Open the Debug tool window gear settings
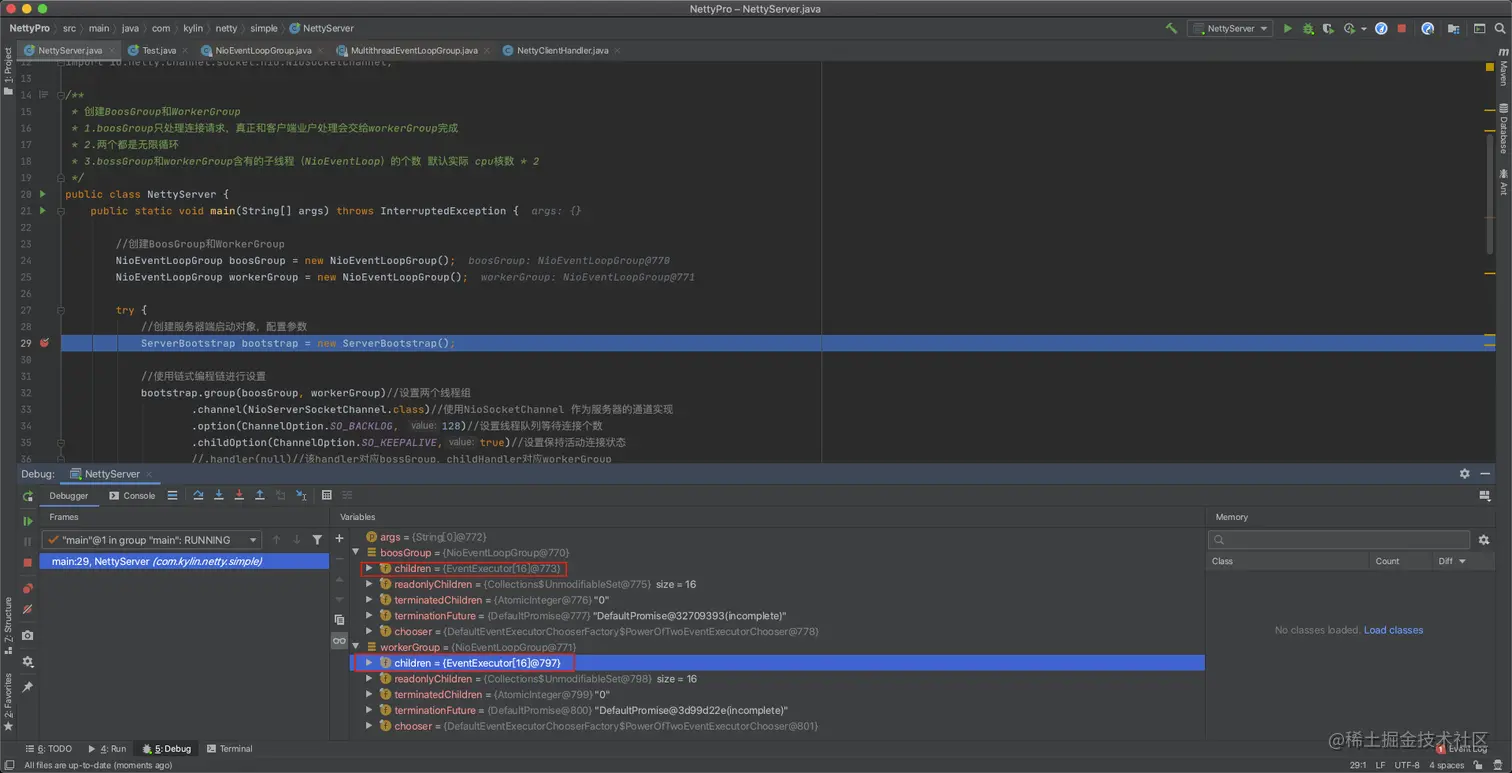This screenshot has height=773, width=1512. click(x=1464, y=473)
